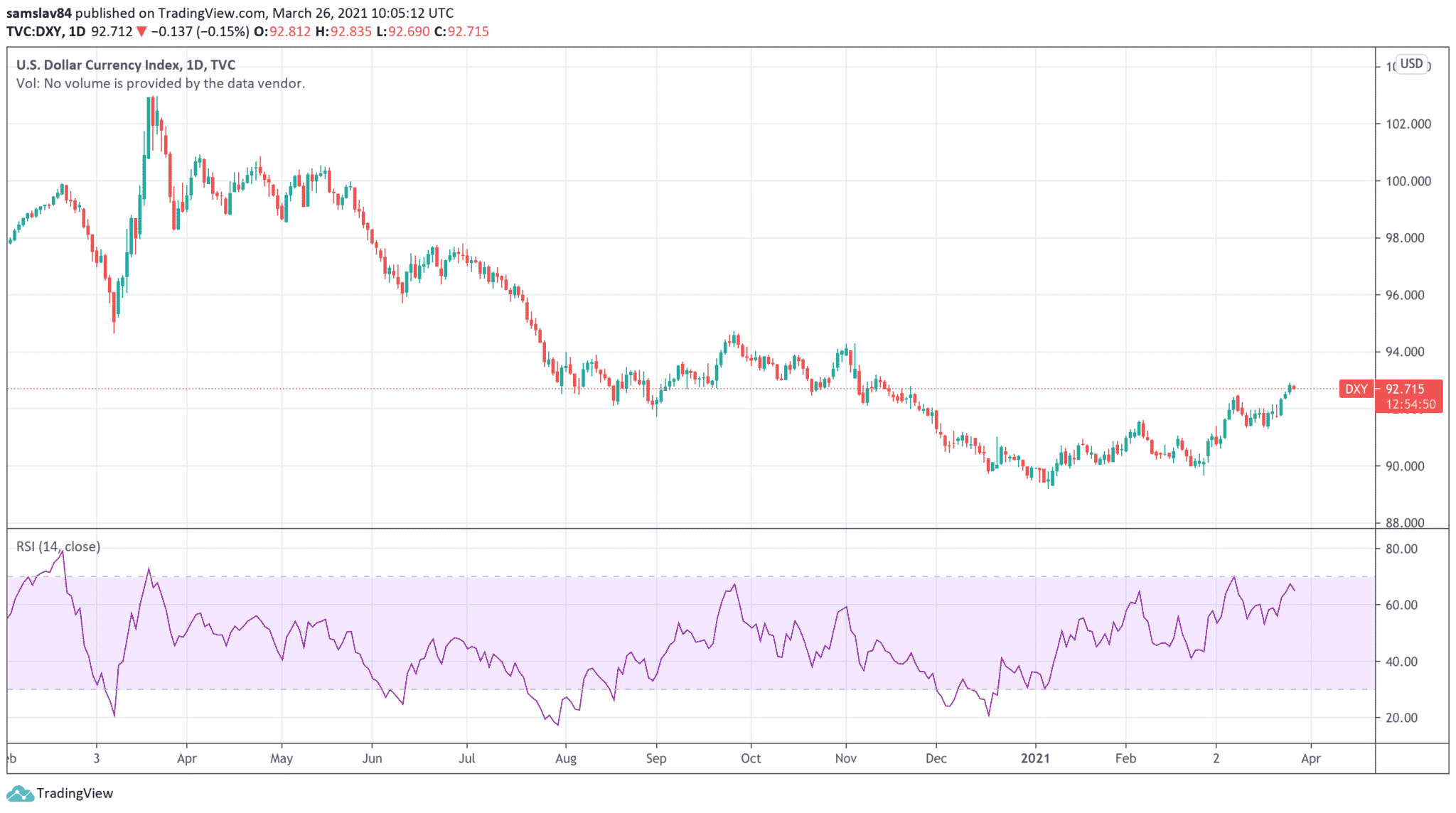The height and width of the screenshot is (813, 1456).
Task: Click the 80.00 RSI scale label
Action: 1401,549
